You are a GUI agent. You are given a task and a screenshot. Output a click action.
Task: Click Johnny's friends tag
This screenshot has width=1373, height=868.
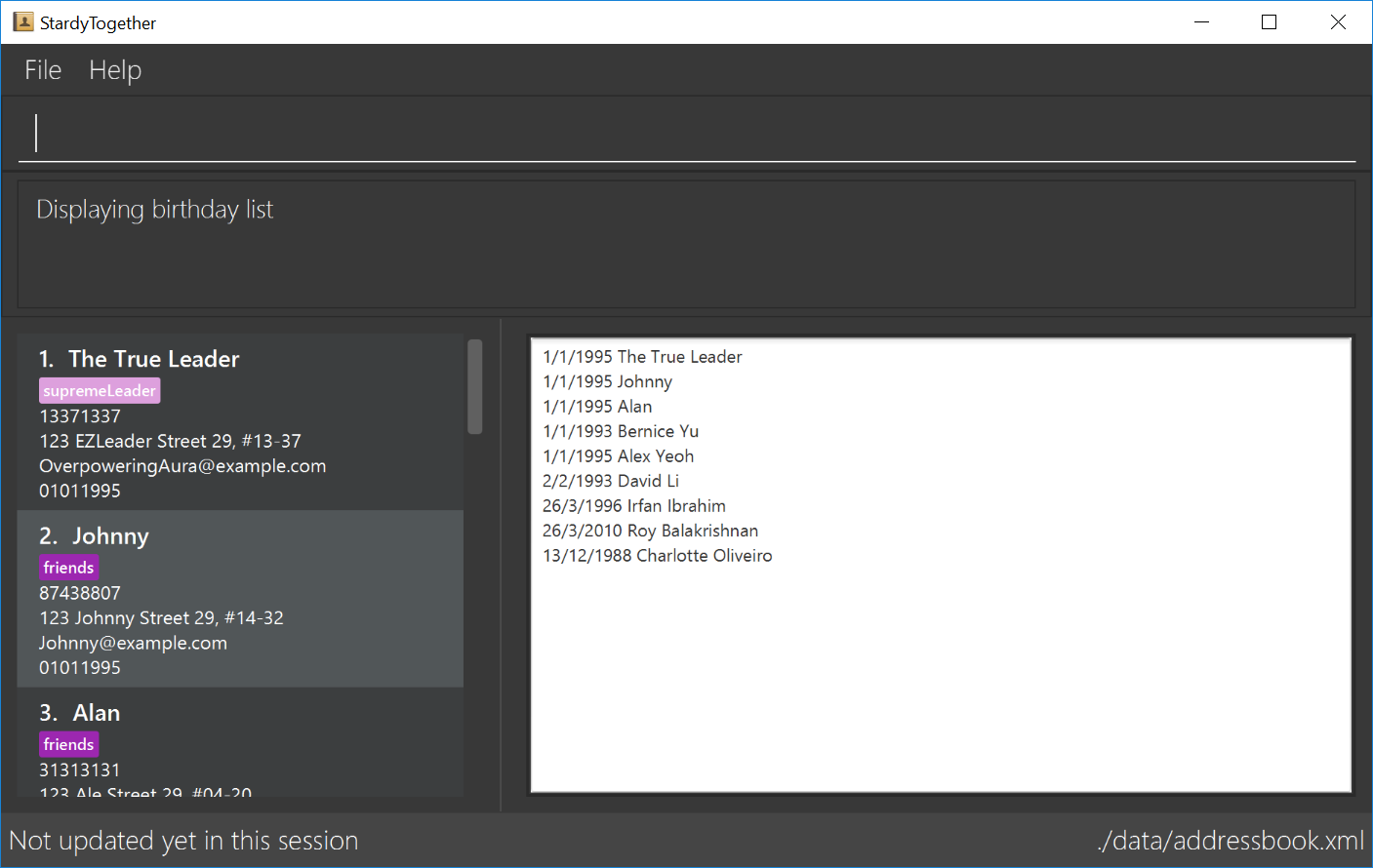coord(69,568)
